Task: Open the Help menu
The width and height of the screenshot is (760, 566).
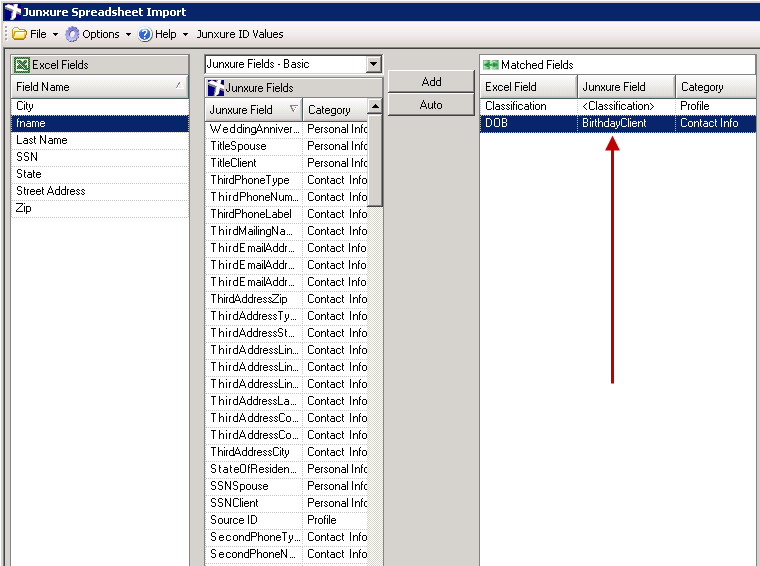Action: pos(165,34)
